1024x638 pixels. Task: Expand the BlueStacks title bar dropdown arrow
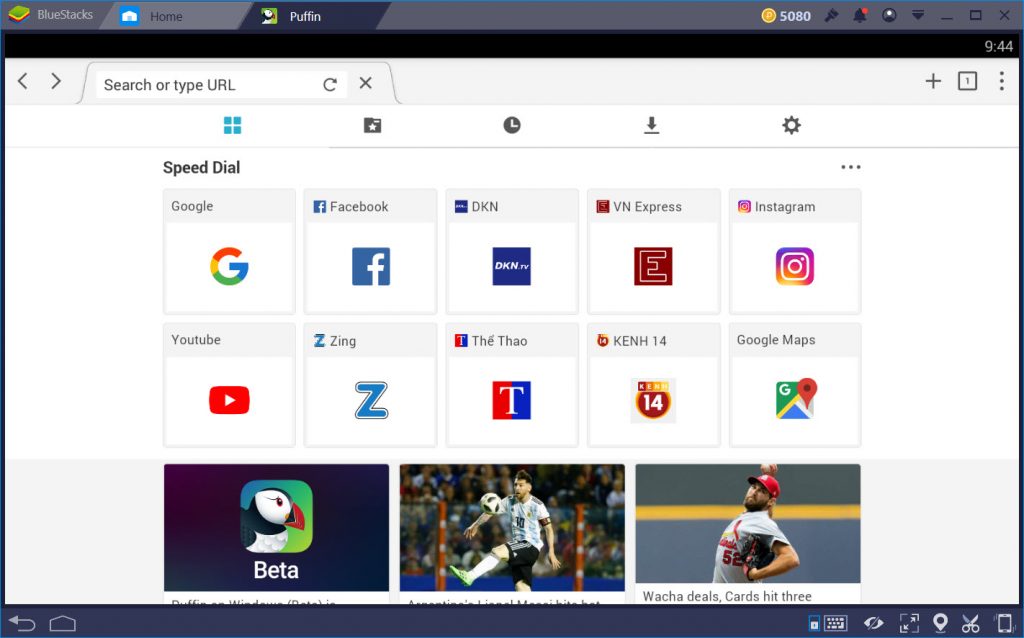click(918, 15)
